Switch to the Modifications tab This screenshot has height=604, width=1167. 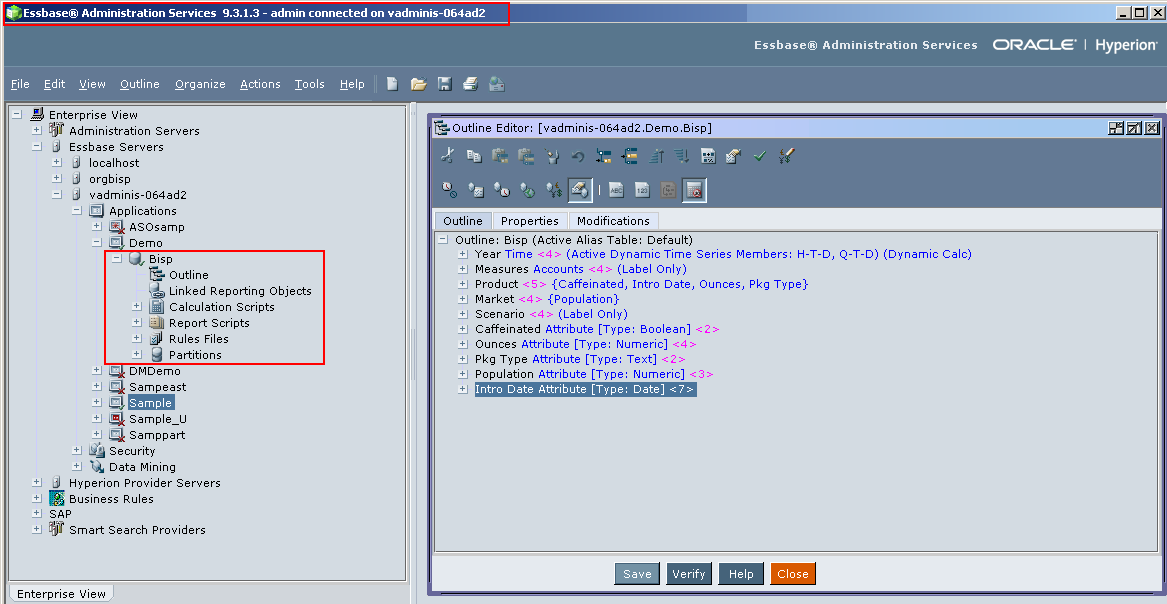tap(613, 220)
